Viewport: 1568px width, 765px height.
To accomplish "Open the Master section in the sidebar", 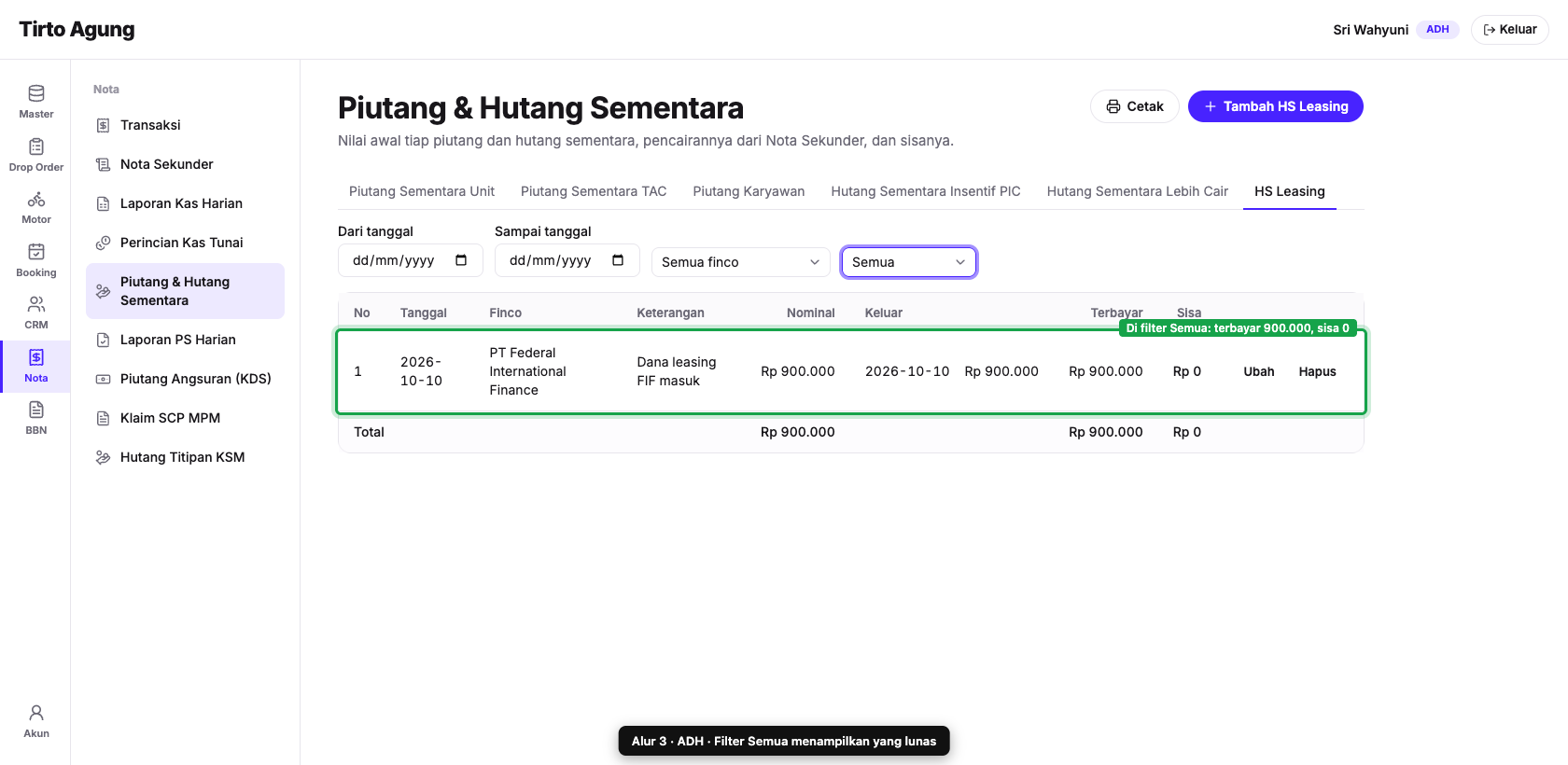I will [x=35, y=102].
